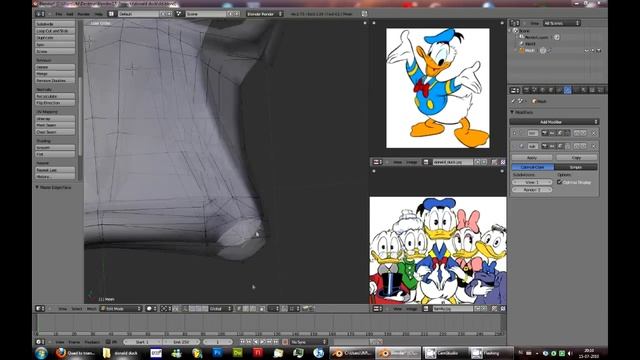Click the red record keyframe button
This screenshot has height=360, width=640.
click(285, 342)
